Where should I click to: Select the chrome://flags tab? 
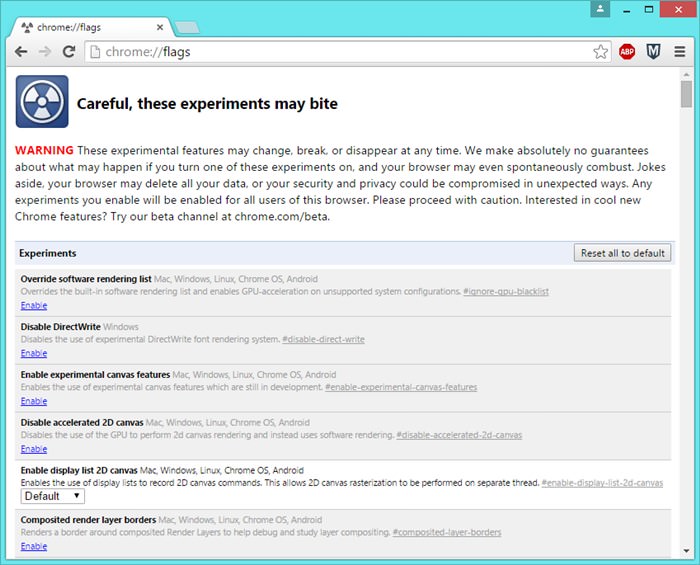(x=90, y=26)
